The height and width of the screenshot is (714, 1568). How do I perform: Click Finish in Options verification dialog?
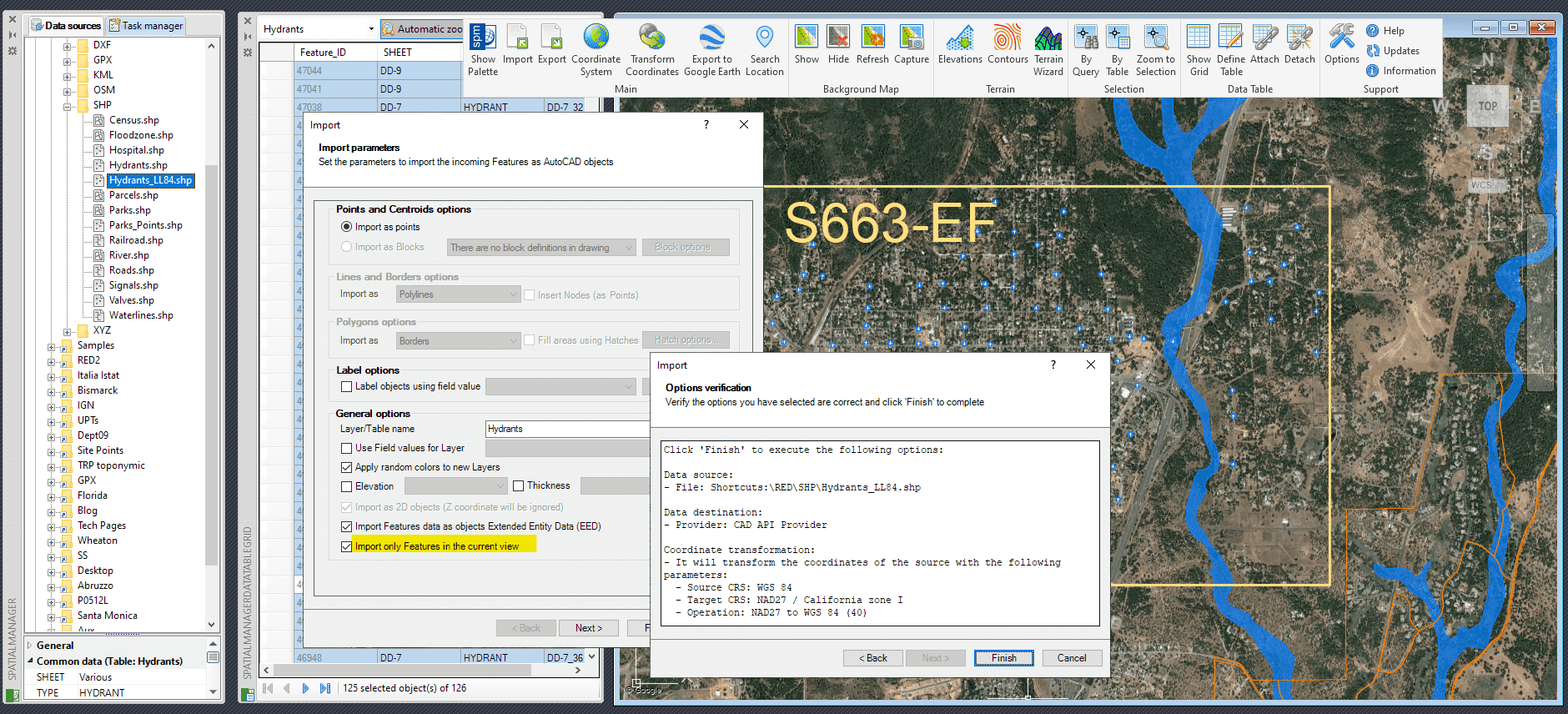[1004, 658]
